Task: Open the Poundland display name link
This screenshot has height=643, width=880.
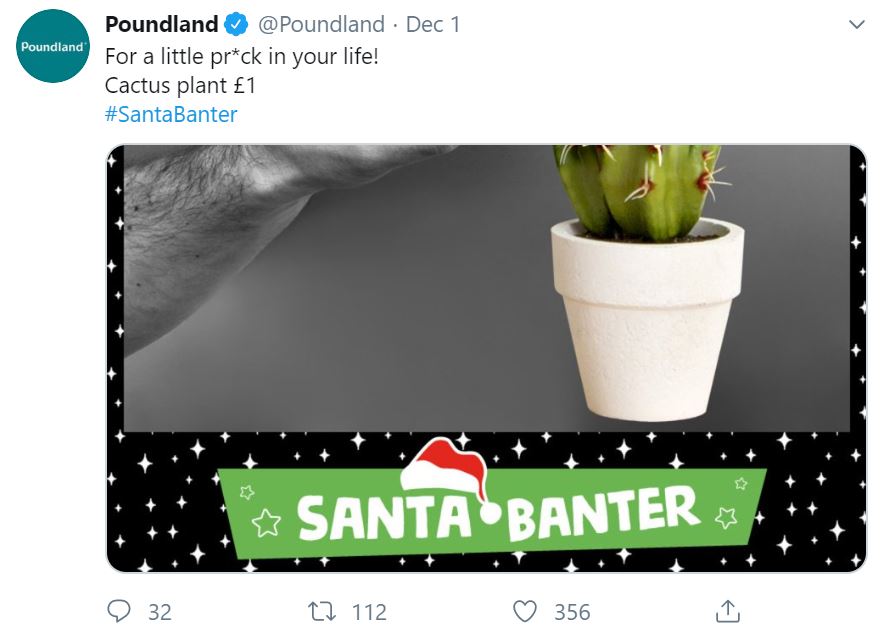Action: (x=162, y=24)
